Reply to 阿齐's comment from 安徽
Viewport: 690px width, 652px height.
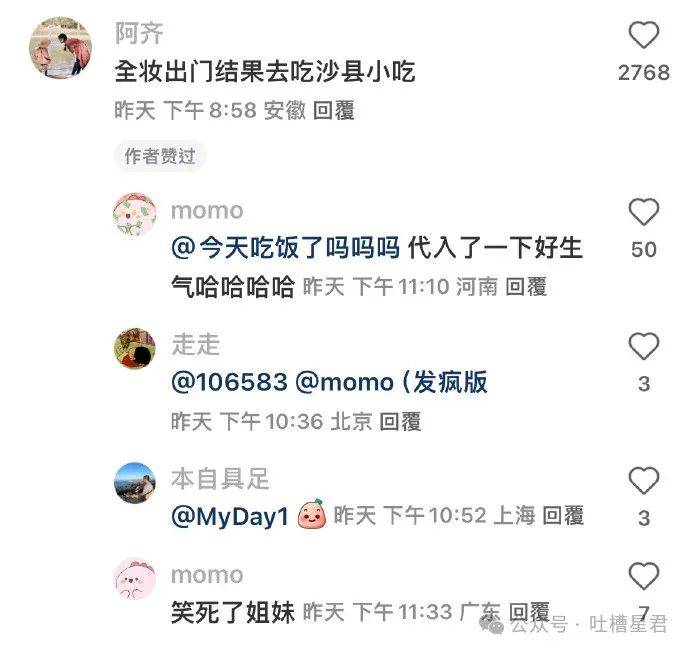pos(334,110)
